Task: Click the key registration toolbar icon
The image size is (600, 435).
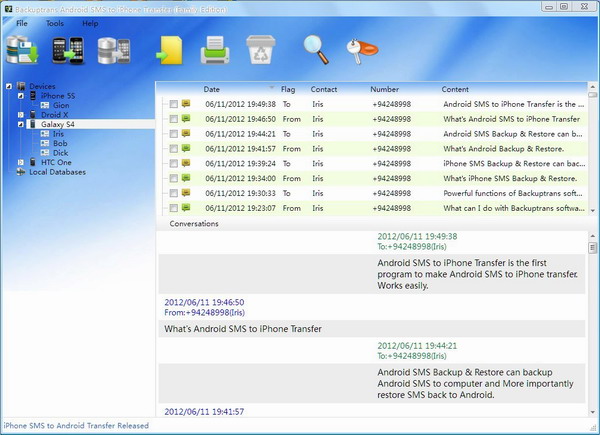Action: (x=362, y=51)
